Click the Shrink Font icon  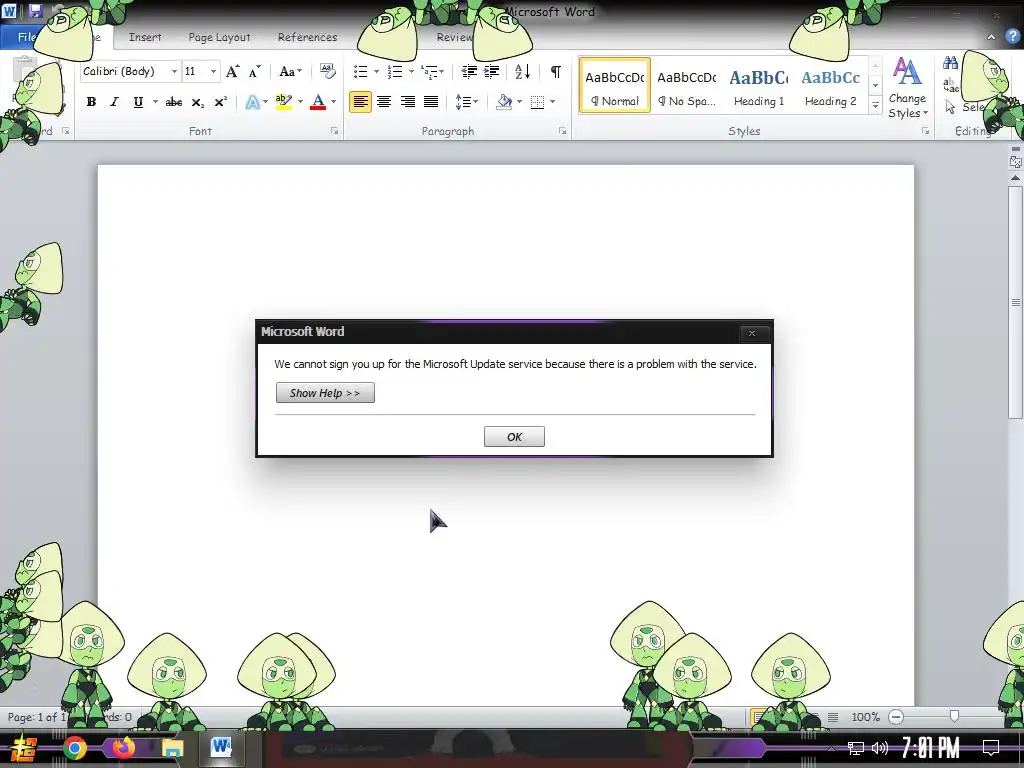coord(255,71)
